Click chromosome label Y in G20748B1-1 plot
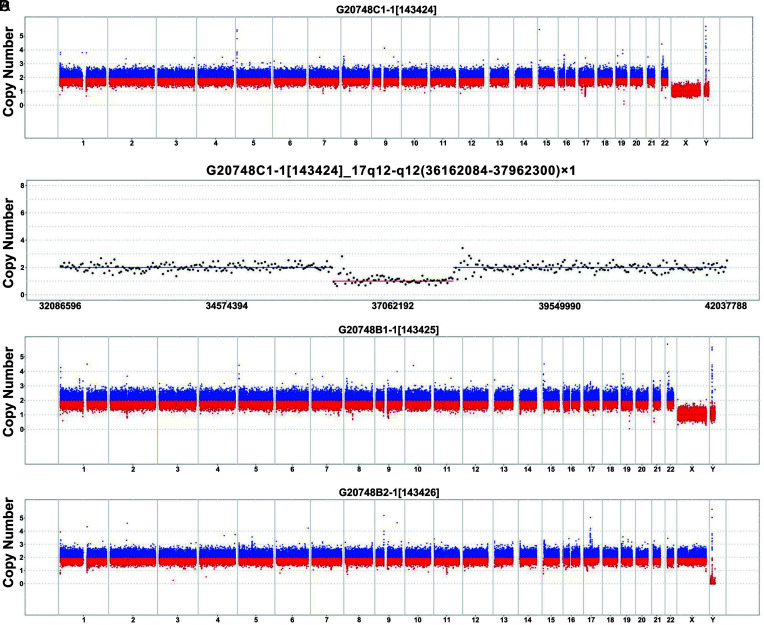 tap(713, 469)
